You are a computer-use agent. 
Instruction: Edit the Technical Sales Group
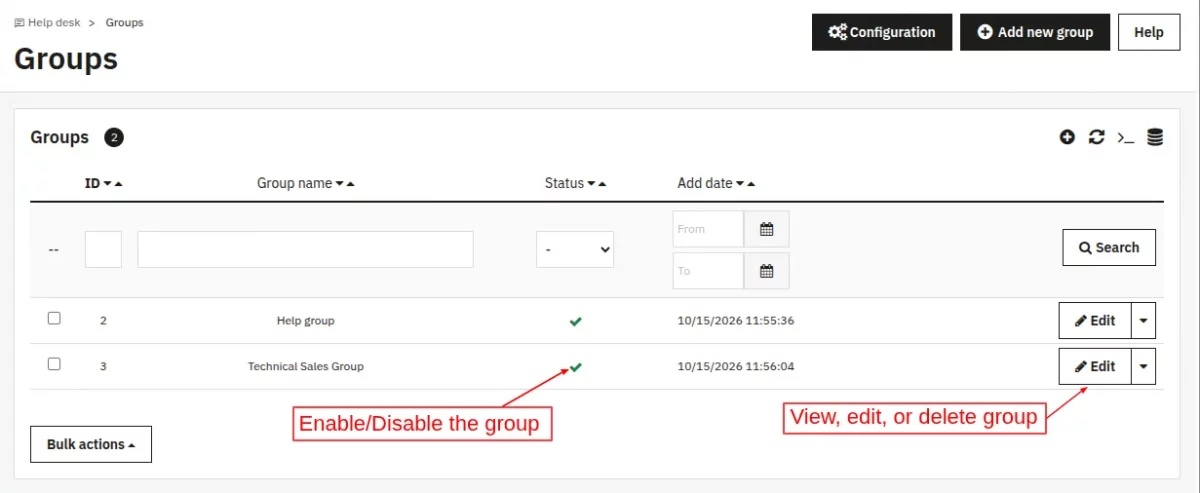(1095, 366)
